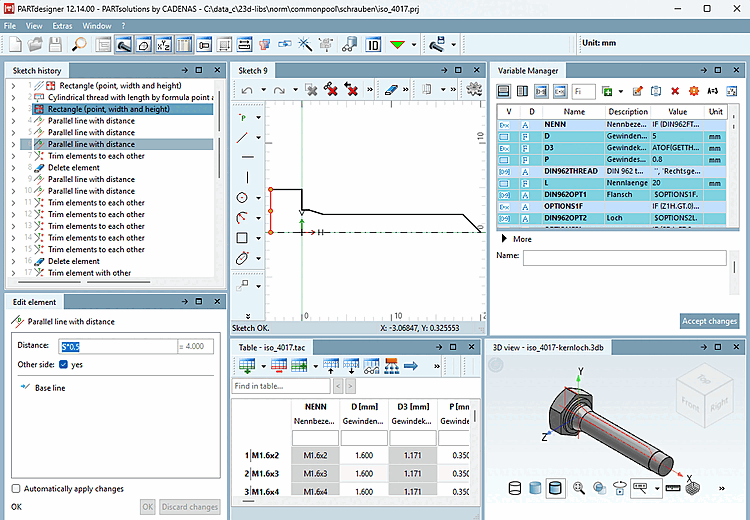This screenshot has width=750, height=520.
Task: Click the undo arrow in Sketch 9 toolbar
Action: pos(247,90)
